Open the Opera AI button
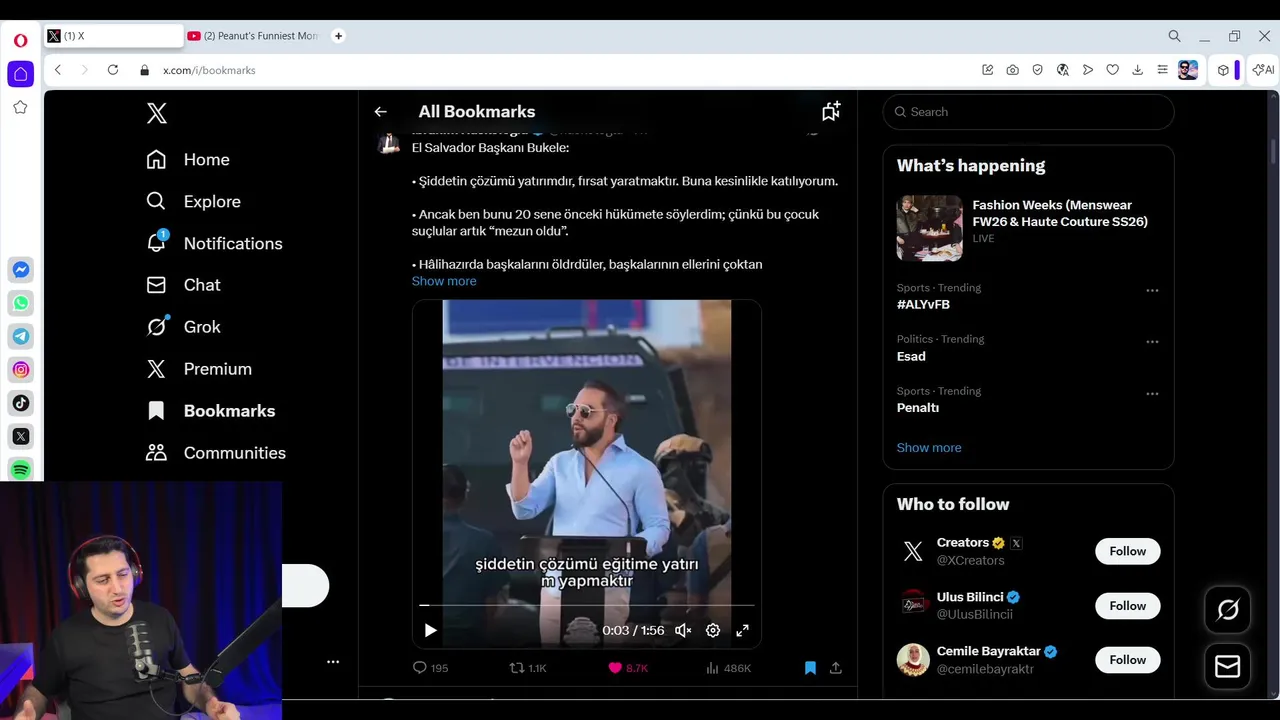Viewport: 1280px width, 720px height. (1264, 70)
